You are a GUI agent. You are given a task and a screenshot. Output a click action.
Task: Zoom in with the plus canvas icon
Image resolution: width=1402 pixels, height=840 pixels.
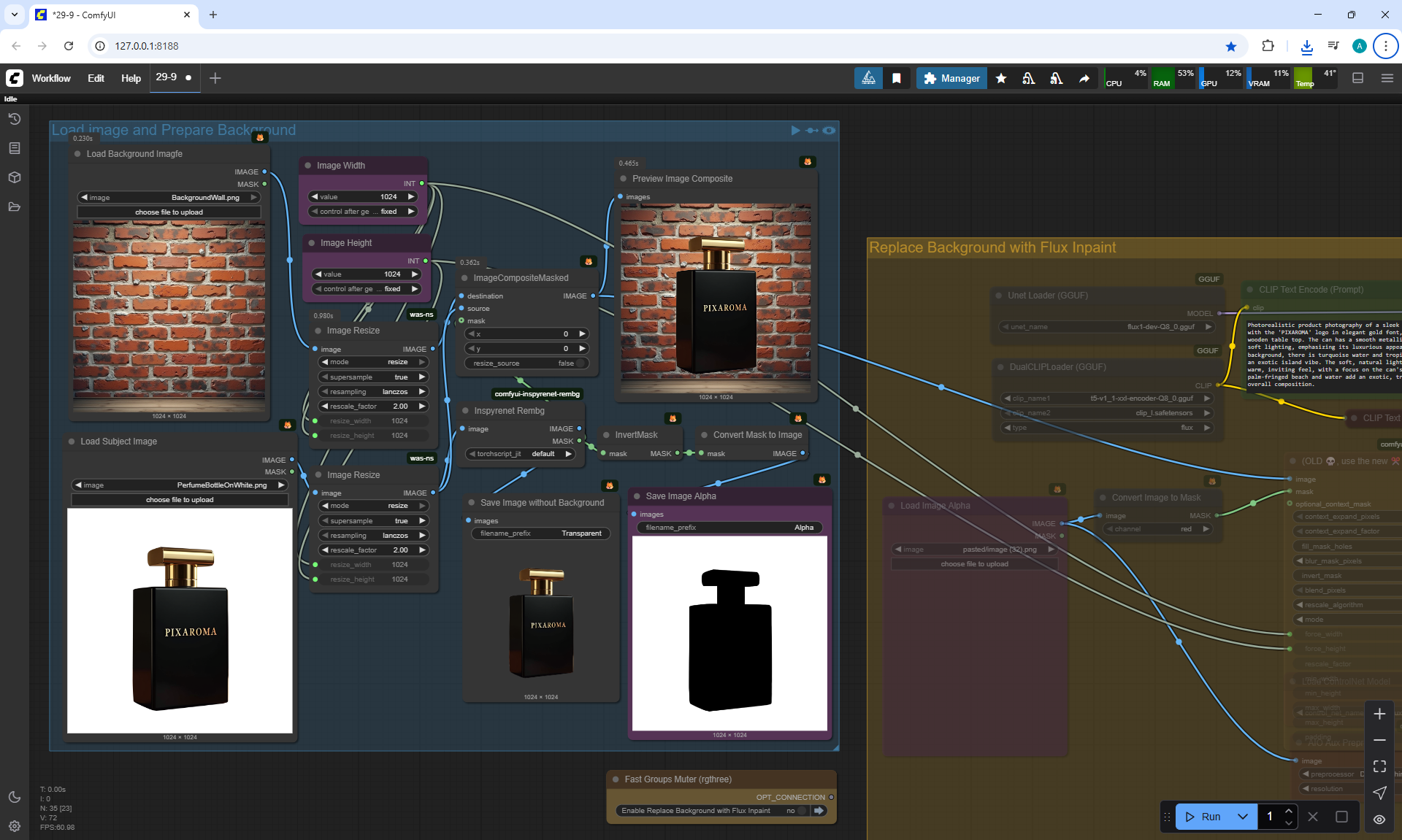(x=1379, y=714)
